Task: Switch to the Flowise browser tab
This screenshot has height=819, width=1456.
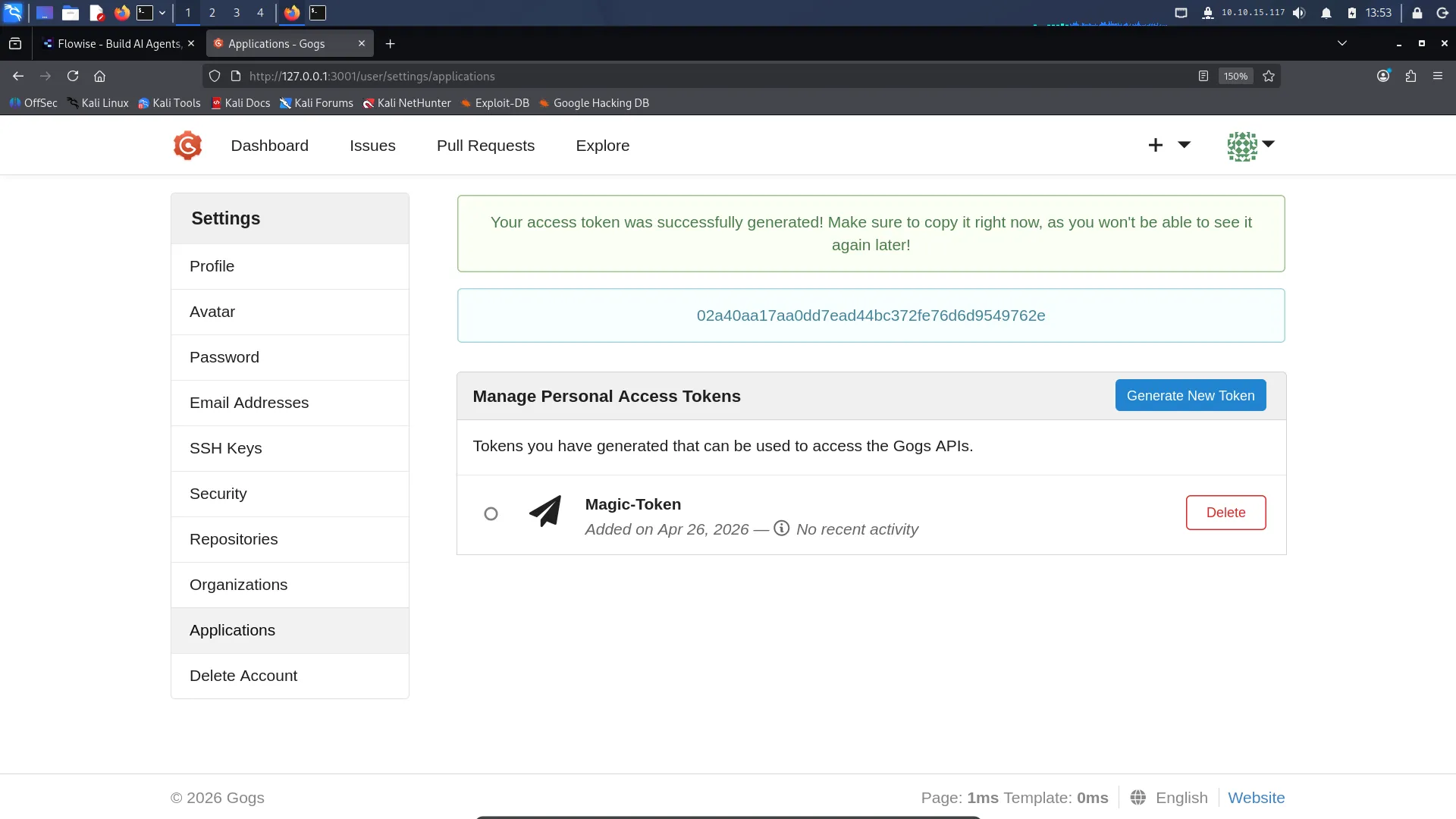Action: click(x=119, y=44)
